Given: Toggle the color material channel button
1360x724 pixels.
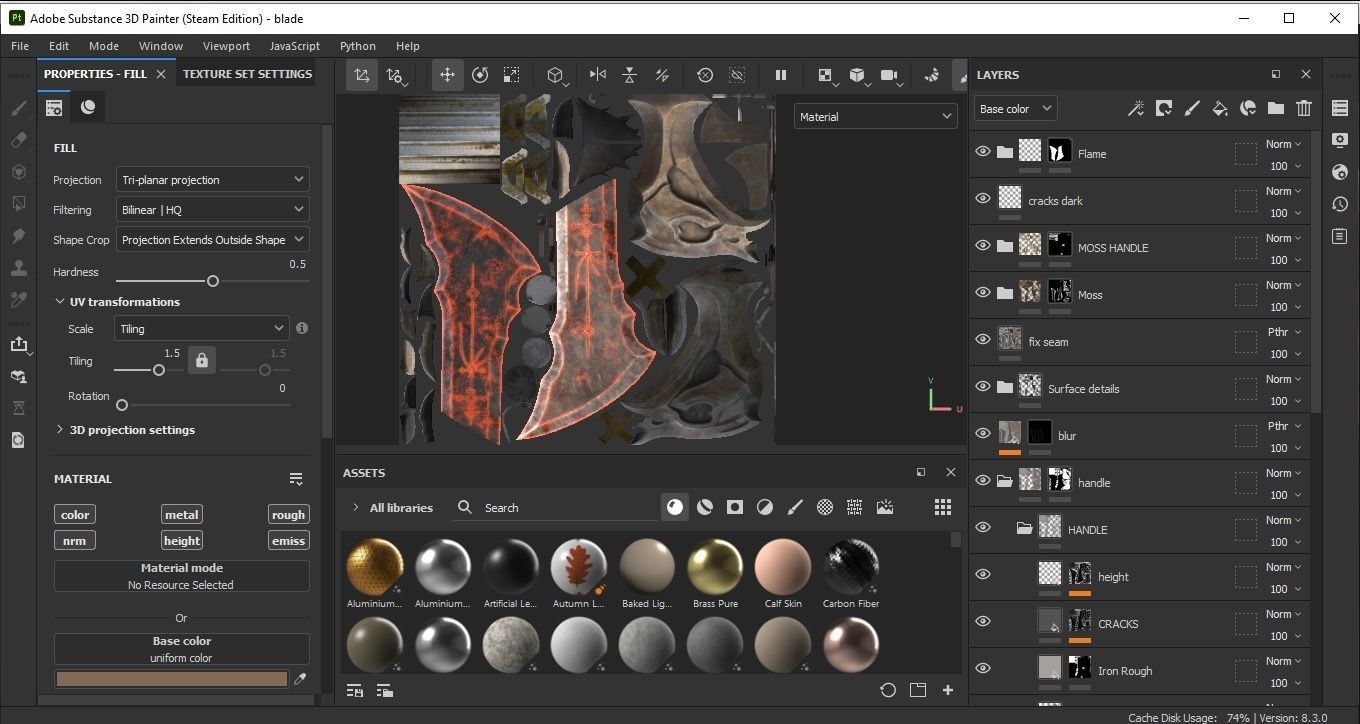Looking at the screenshot, I should coord(75,515).
